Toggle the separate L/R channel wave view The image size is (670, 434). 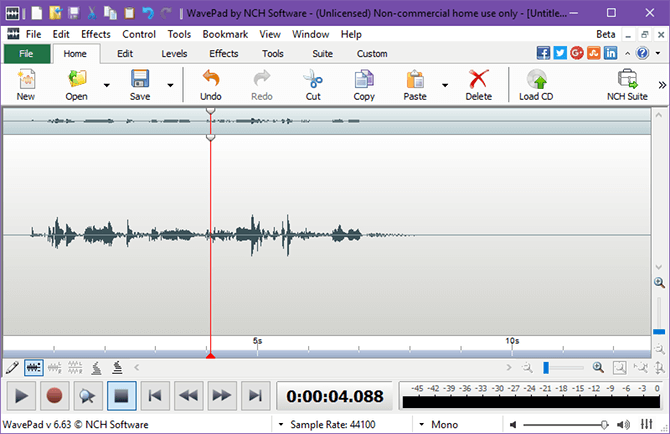[x=75, y=367]
